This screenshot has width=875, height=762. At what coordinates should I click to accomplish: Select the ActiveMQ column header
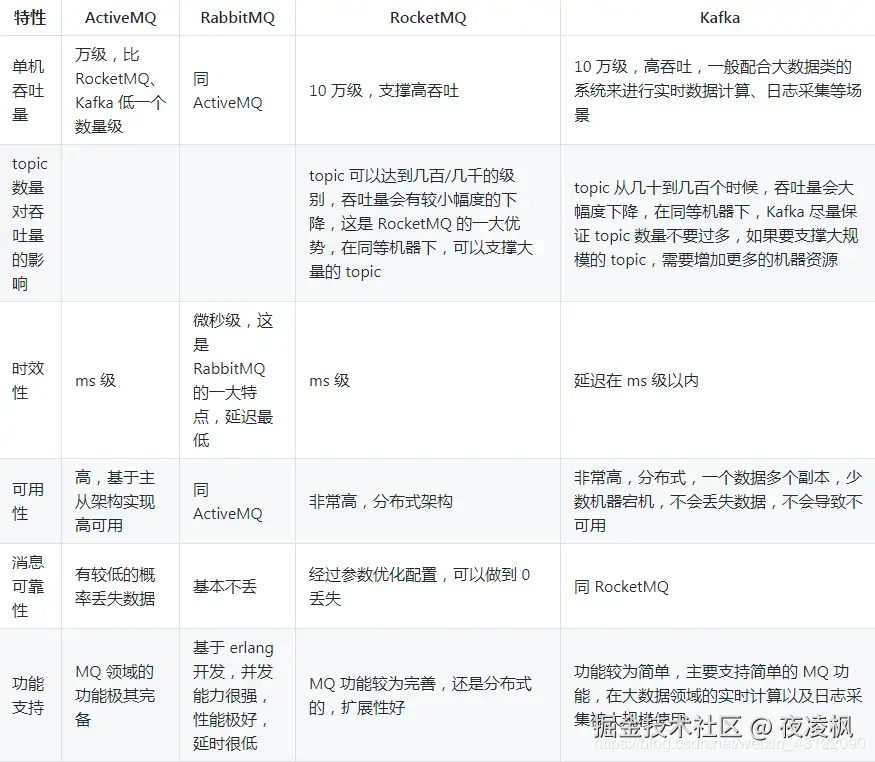(x=121, y=18)
